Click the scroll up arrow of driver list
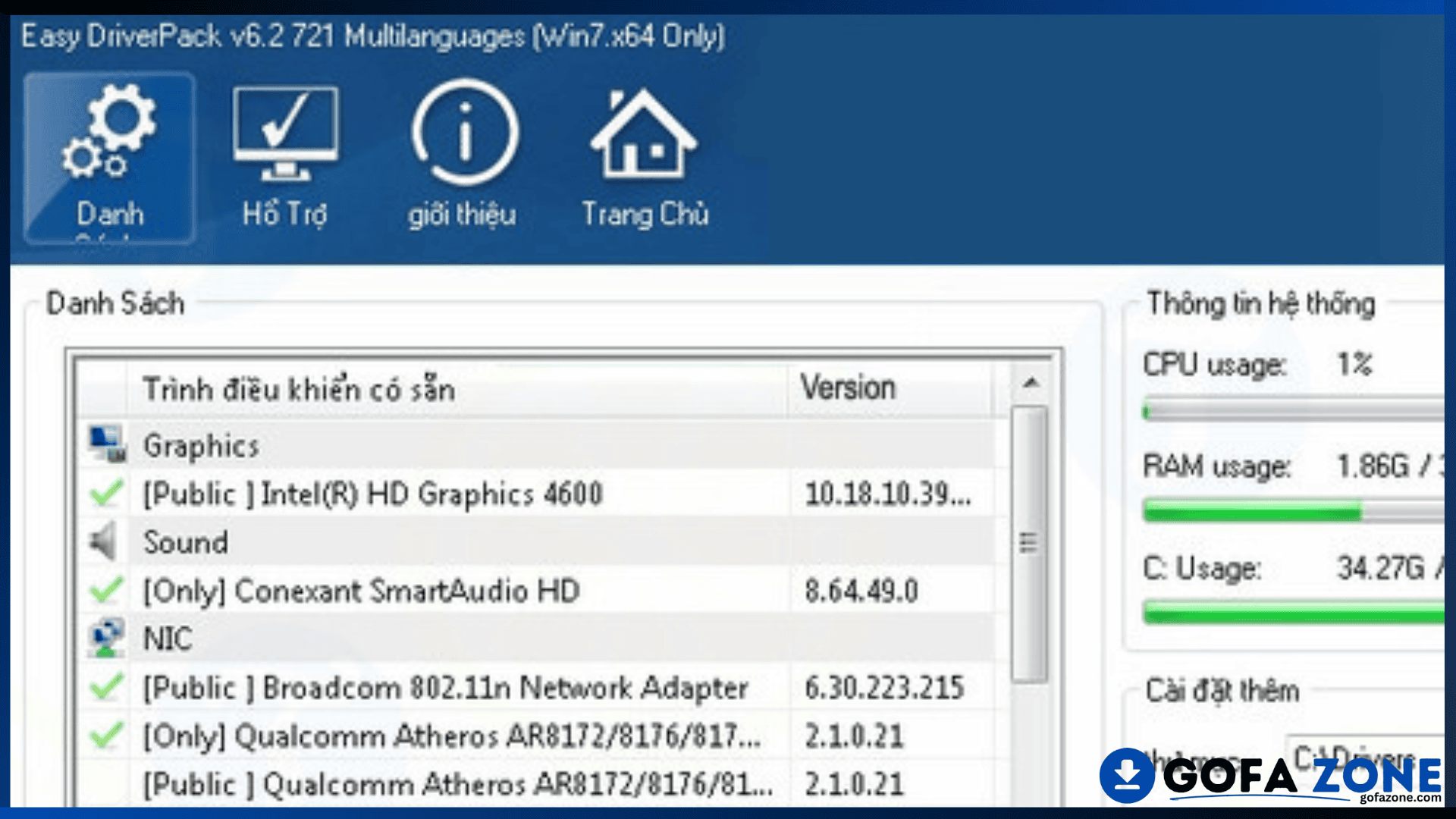 click(1030, 383)
